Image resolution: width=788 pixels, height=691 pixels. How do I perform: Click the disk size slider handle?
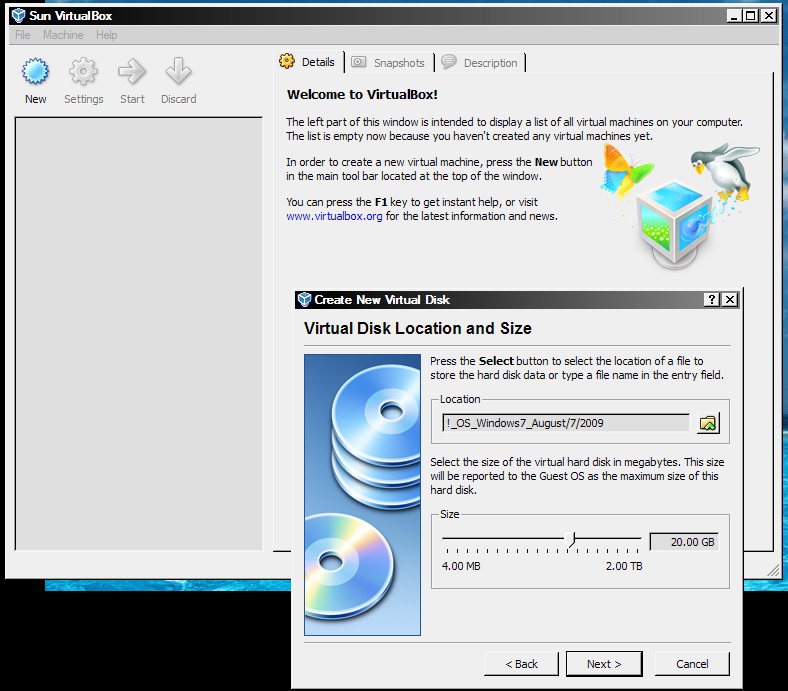(570, 539)
